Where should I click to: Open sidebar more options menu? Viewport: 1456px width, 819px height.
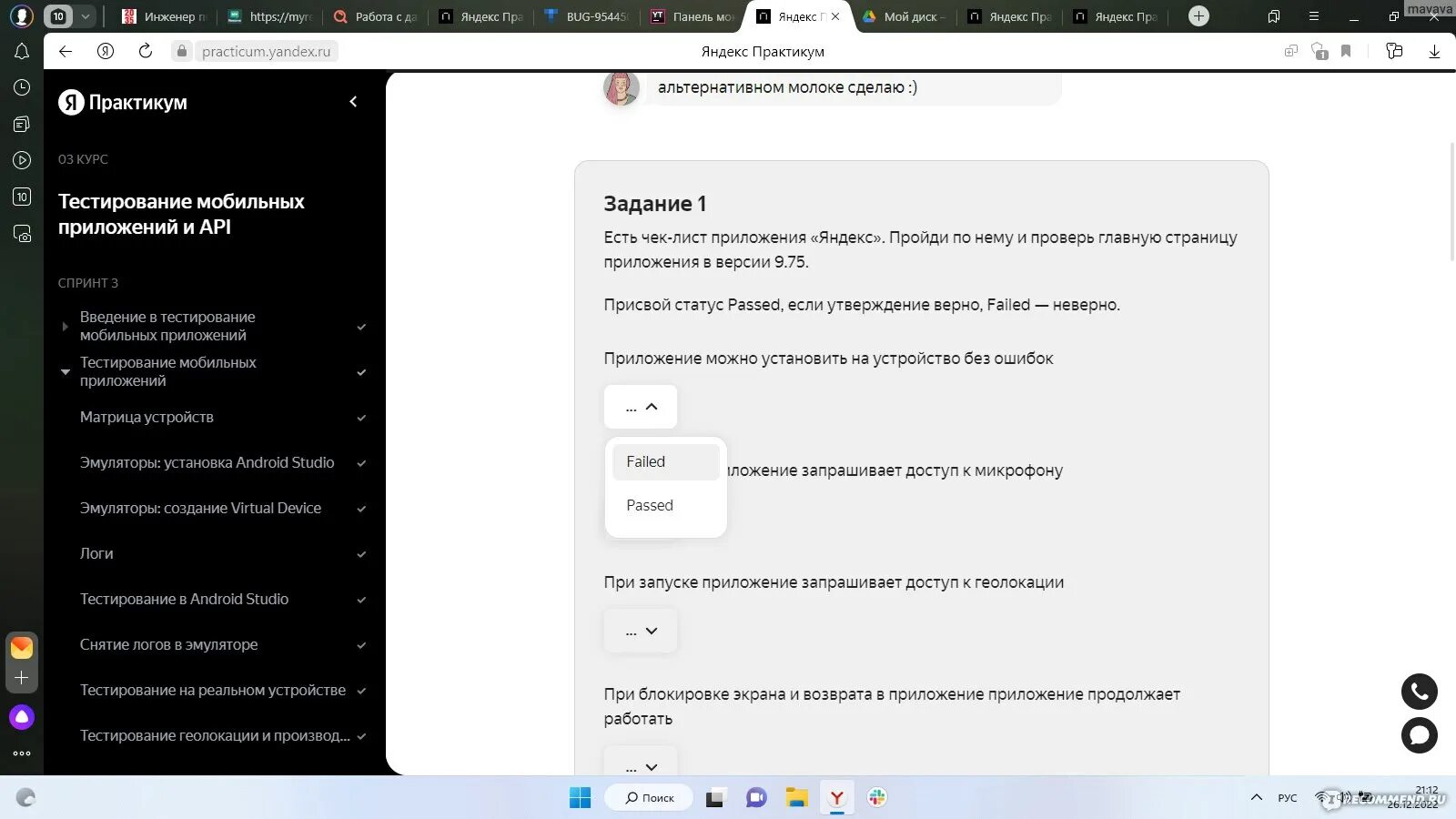pos(22,753)
